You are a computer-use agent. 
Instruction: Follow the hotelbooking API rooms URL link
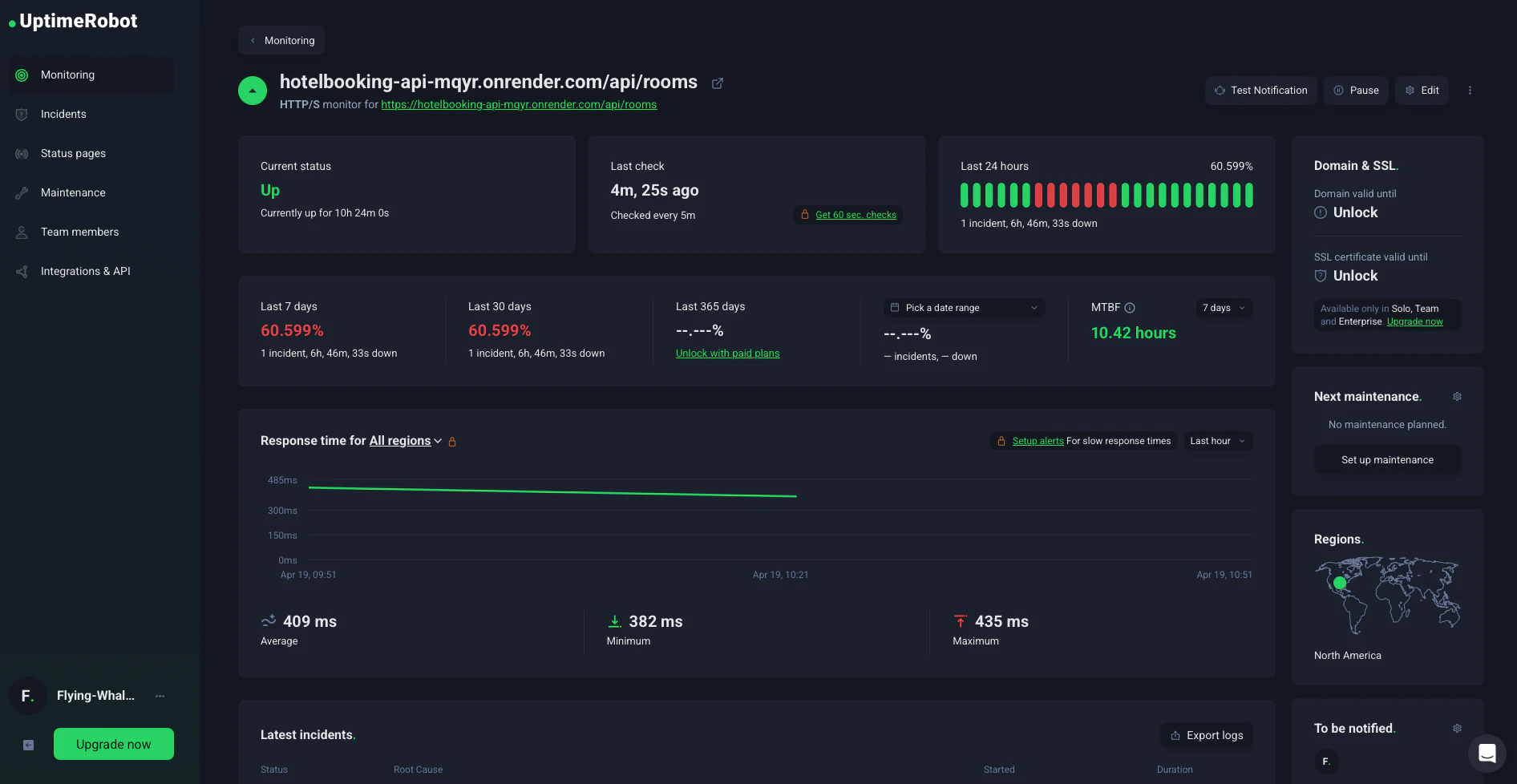(519, 104)
